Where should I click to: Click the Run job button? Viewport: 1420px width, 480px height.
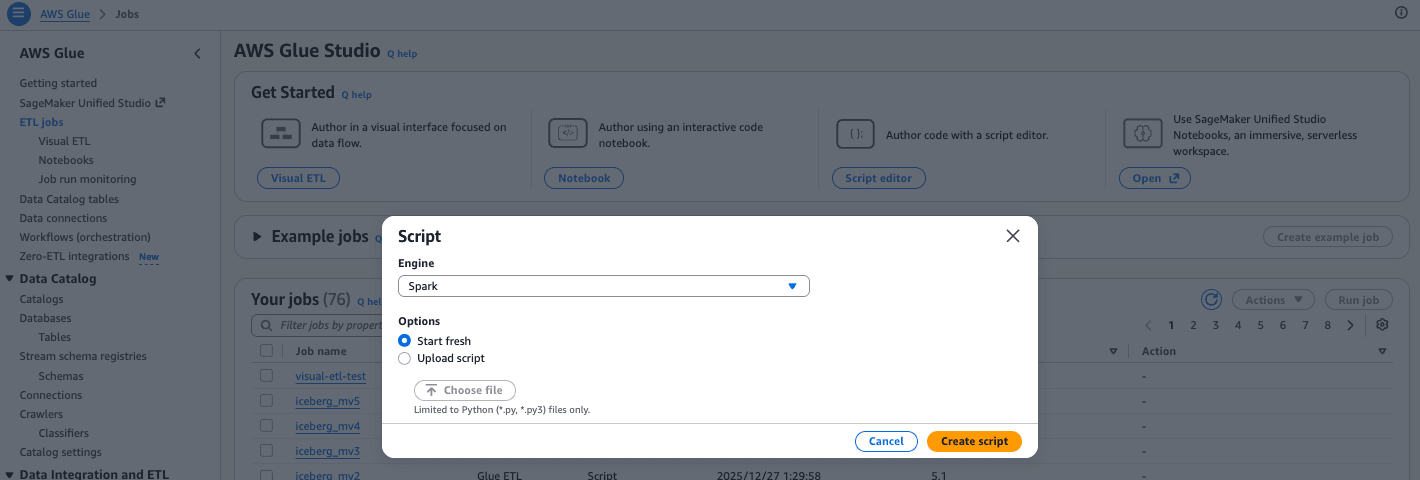coord(1358,300)
